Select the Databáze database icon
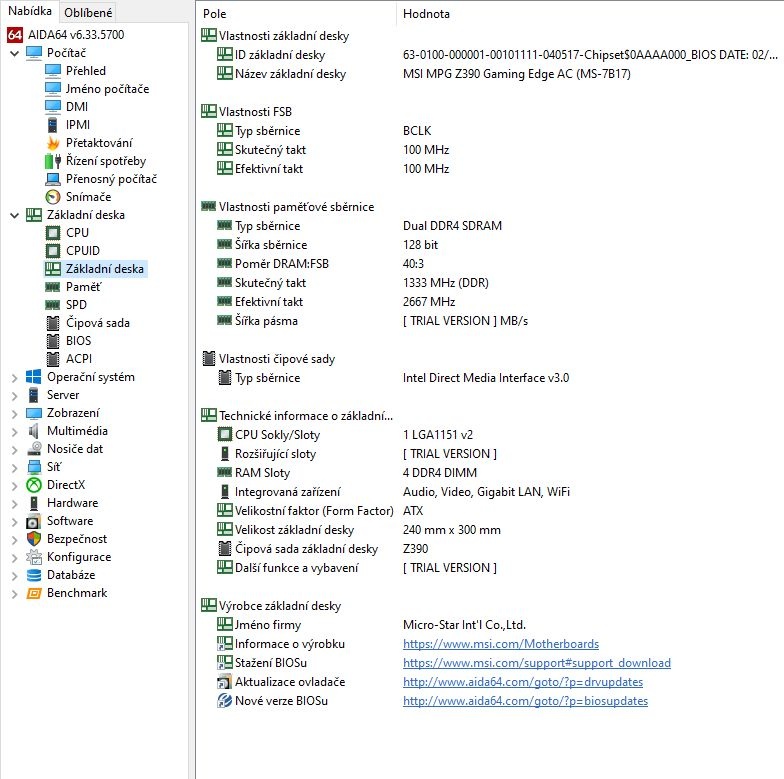 [34, 575]
